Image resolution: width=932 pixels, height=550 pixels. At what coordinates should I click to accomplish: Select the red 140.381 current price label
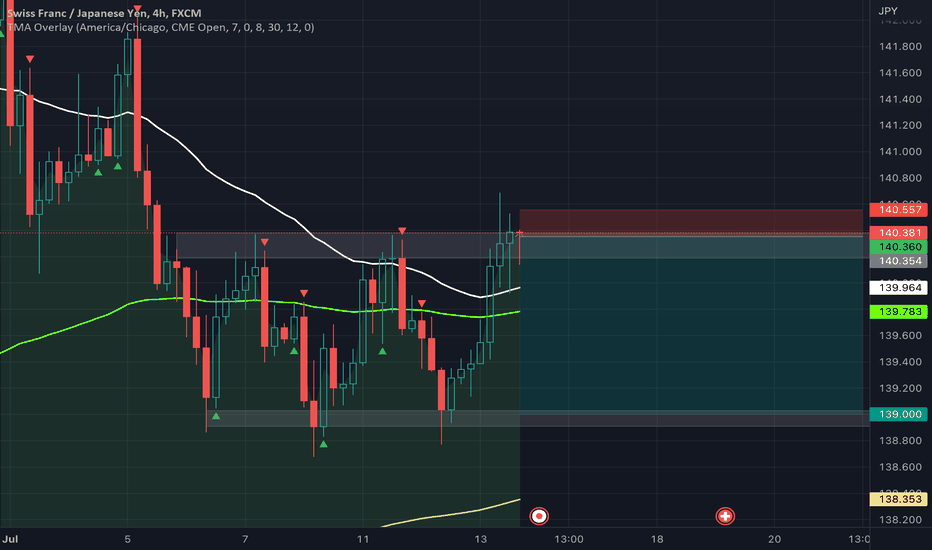click(898, 232)
